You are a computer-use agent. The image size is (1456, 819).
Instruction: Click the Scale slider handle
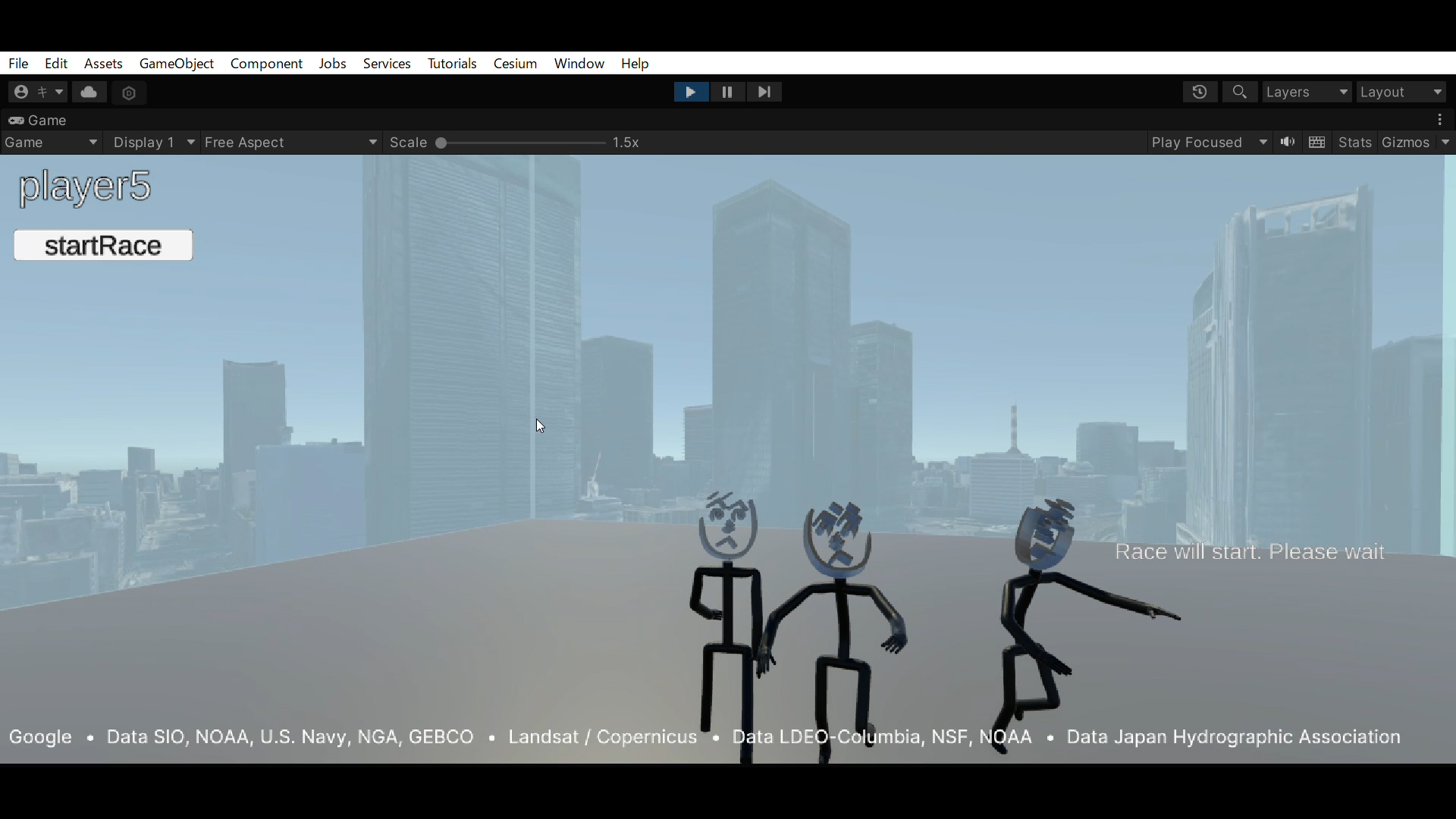click(441, 143)
